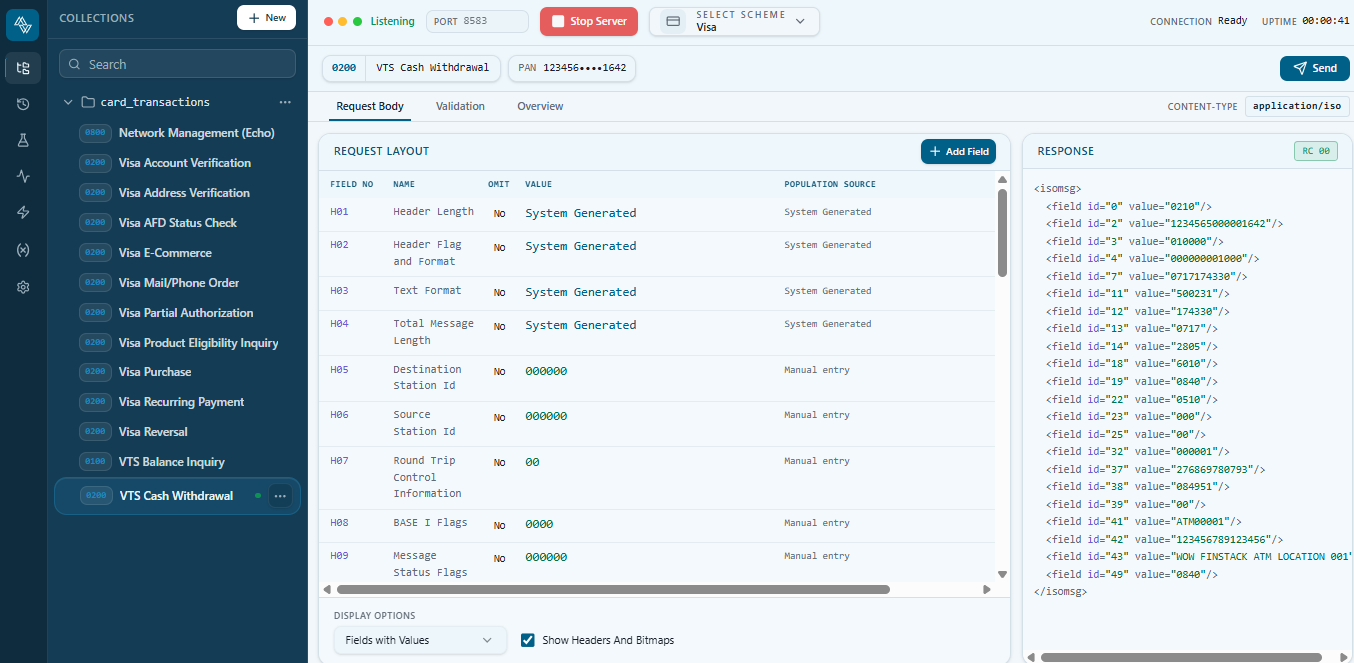Click scroll-up arrow of request layout
1354x663 pixels.
[1003, 179]
